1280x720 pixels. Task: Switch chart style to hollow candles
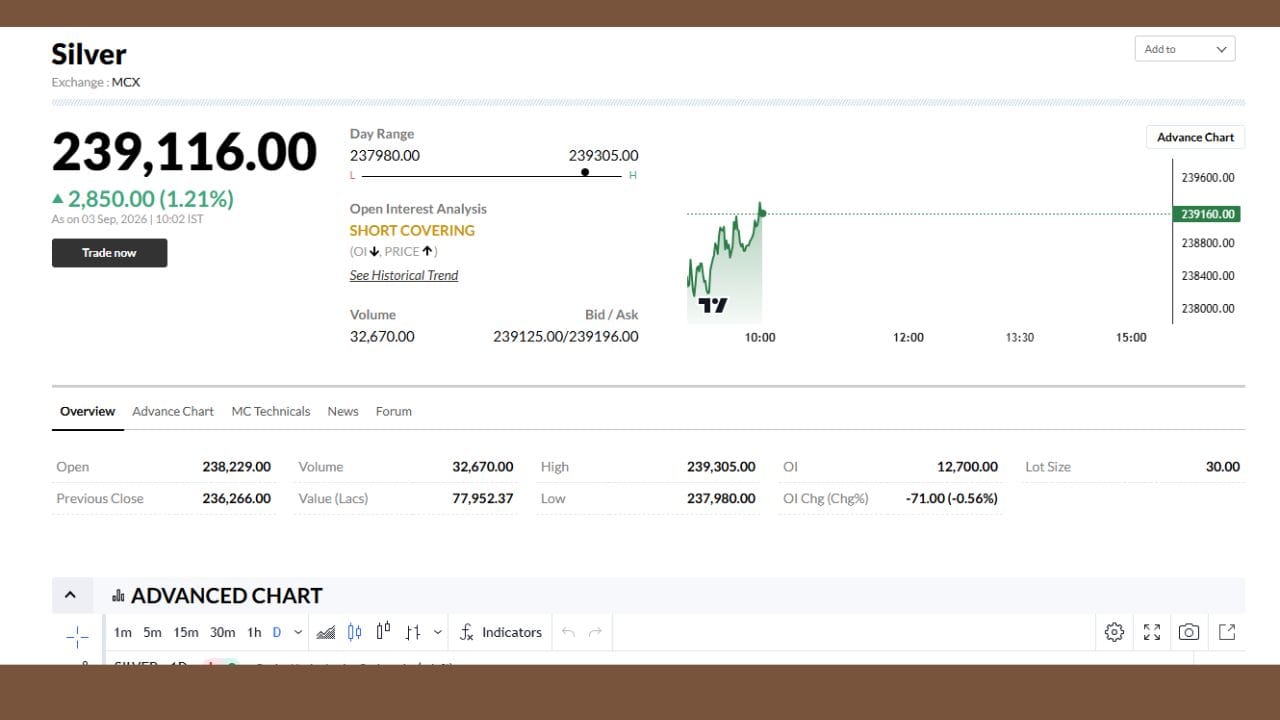click(x=383, y=632)
